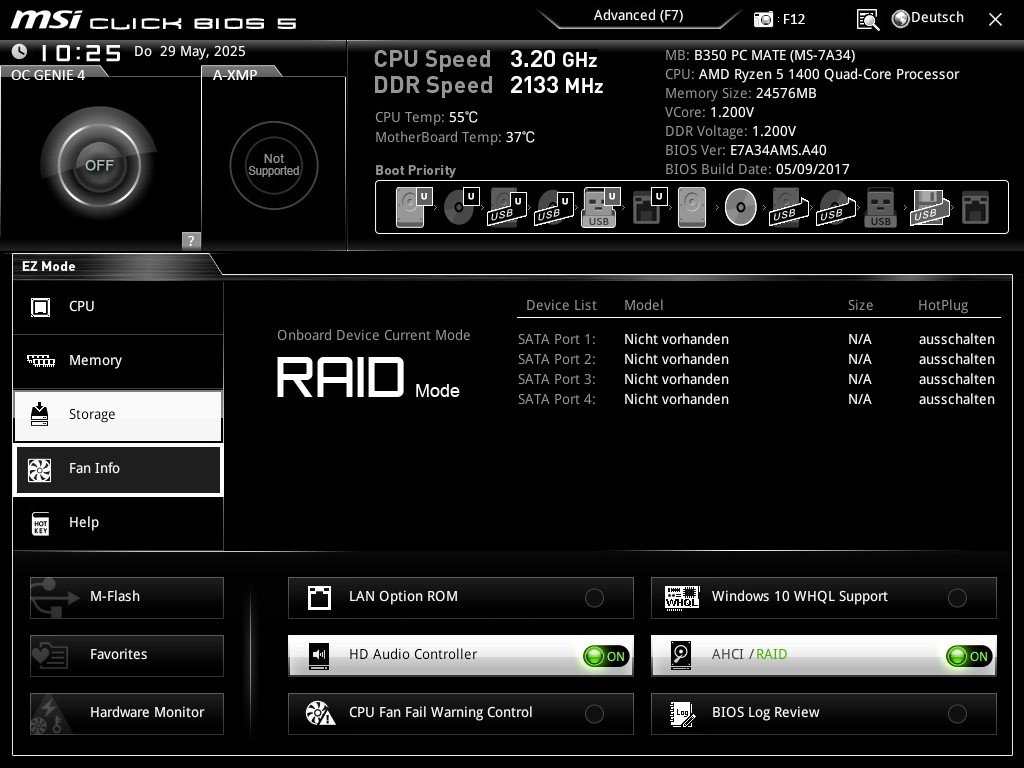Screen dimensions: 1024x768
Task: Select legacy USB key boot icon
Action: [880, 207]
